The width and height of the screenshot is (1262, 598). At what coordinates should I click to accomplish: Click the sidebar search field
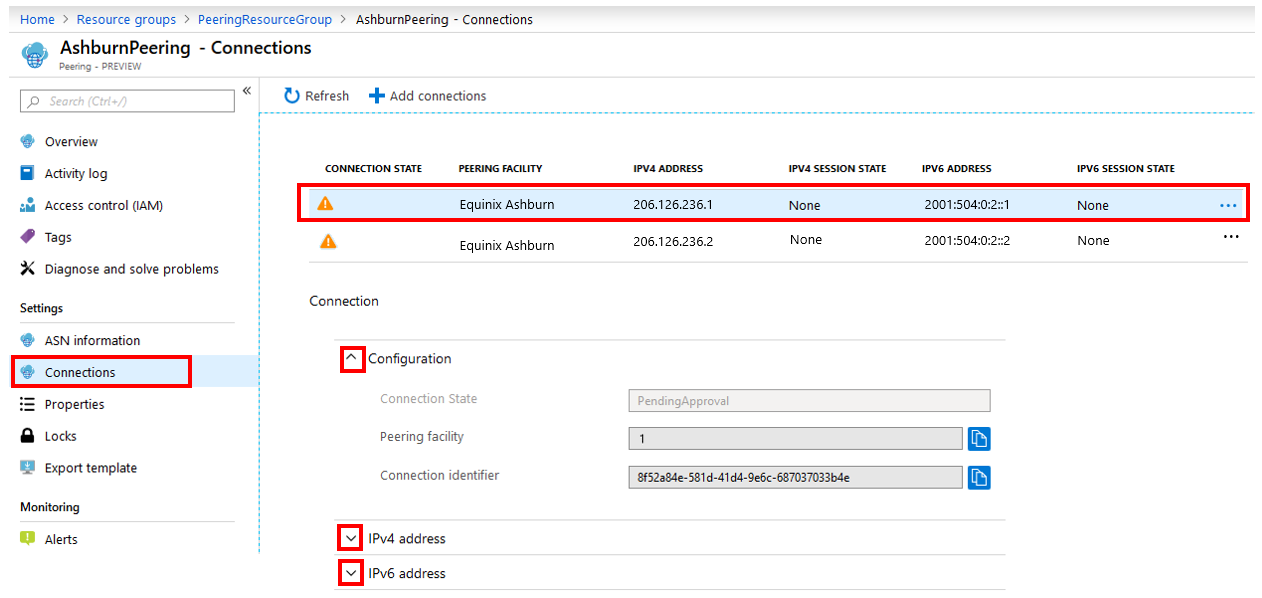pos(127,101)
